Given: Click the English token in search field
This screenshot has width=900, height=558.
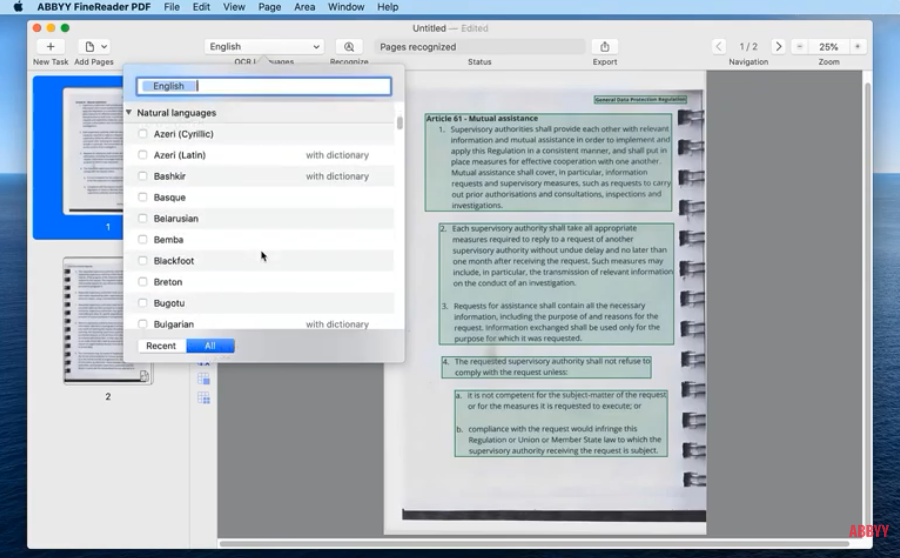Looking at the screenshot, I should coord(168,86).
